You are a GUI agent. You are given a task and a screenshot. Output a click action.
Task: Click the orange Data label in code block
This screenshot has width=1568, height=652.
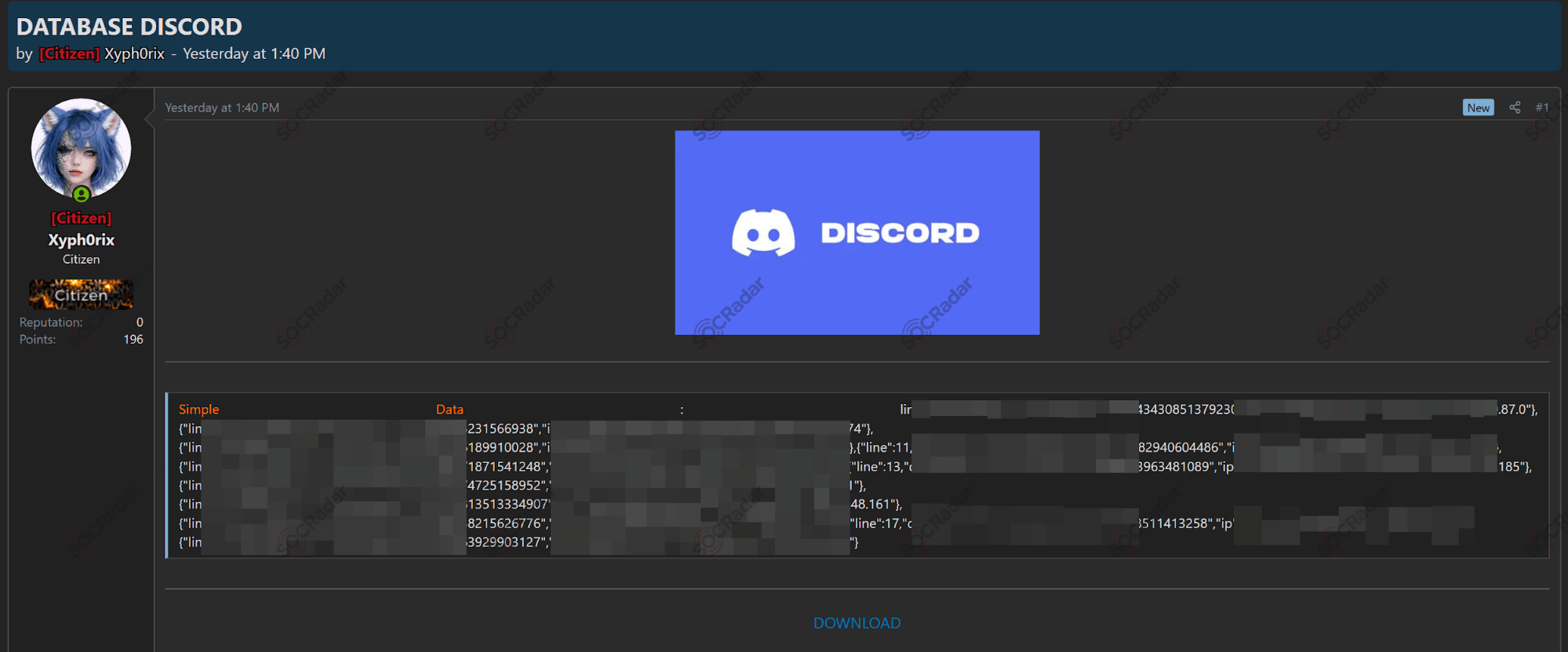(449, 410)
